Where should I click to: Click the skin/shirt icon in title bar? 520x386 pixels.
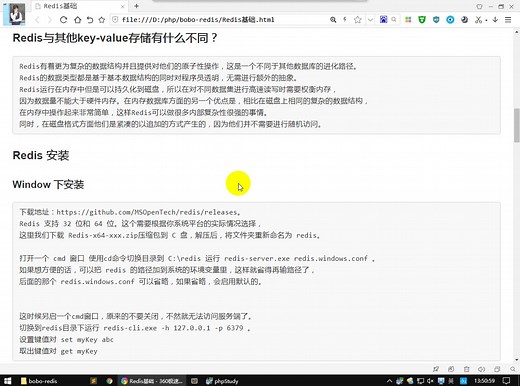(x=479, y=6)
